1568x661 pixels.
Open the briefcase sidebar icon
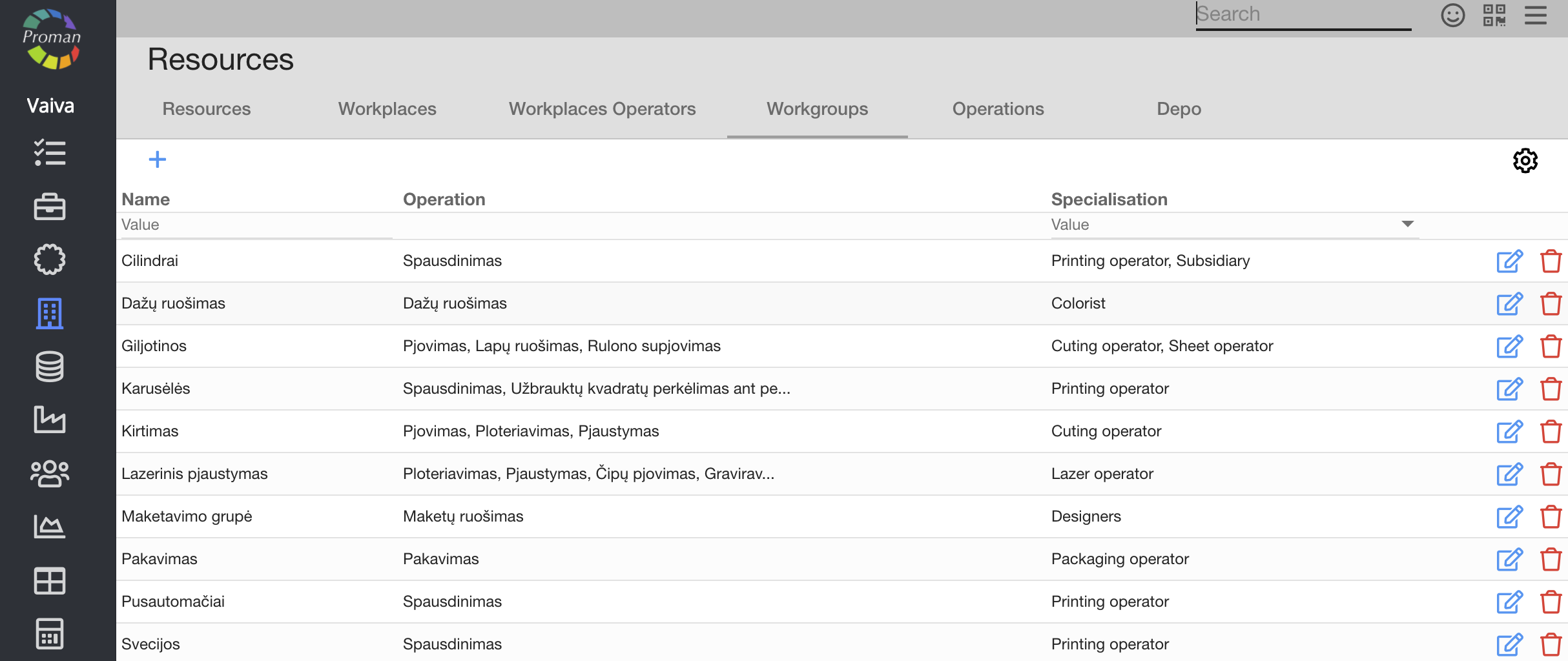pos(50,207)
